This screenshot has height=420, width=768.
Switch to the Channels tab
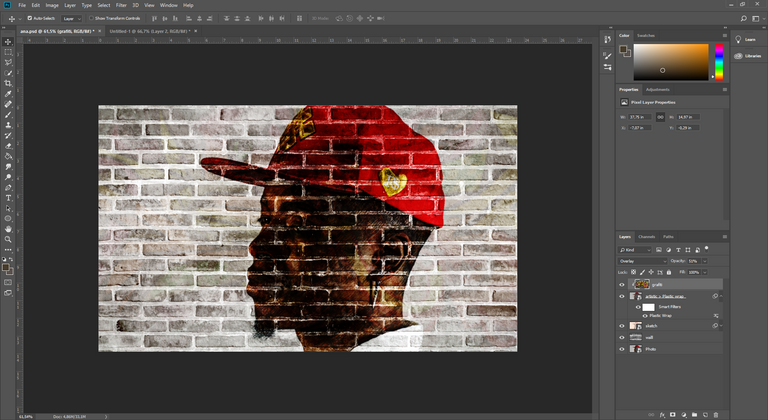[x=646, y=237]
